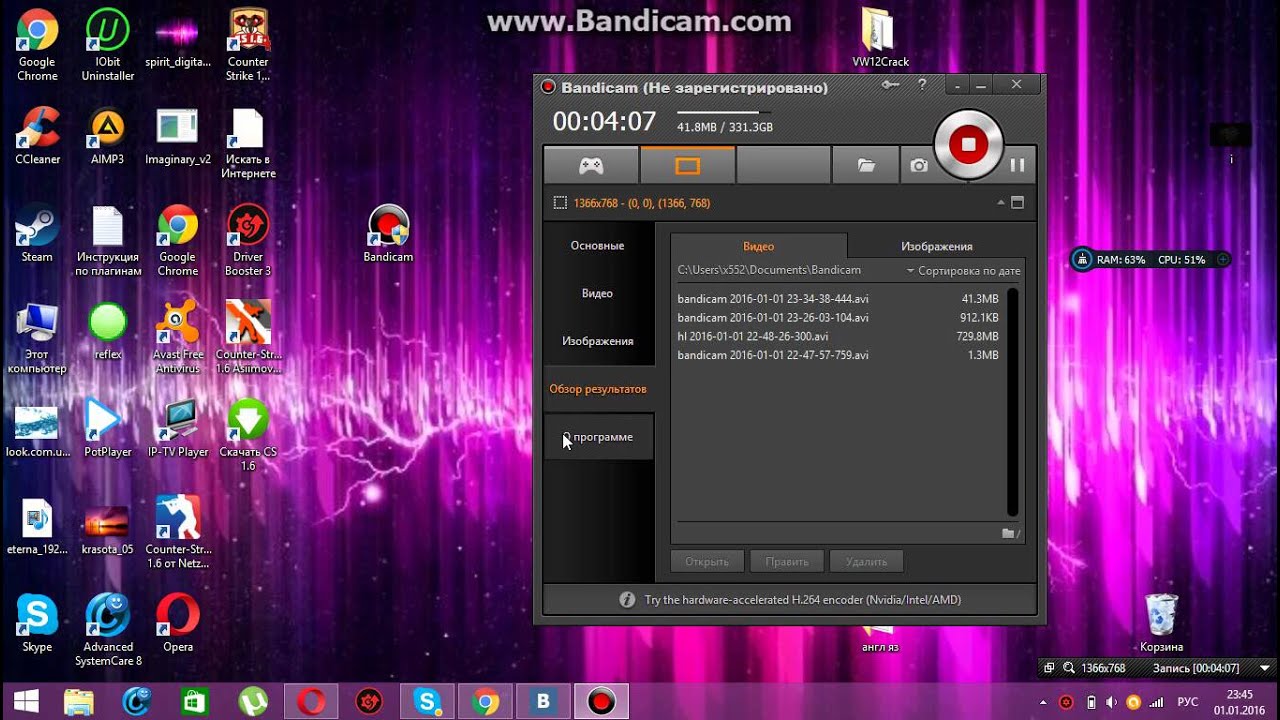Open the Основные settings section

click(598, 246)
